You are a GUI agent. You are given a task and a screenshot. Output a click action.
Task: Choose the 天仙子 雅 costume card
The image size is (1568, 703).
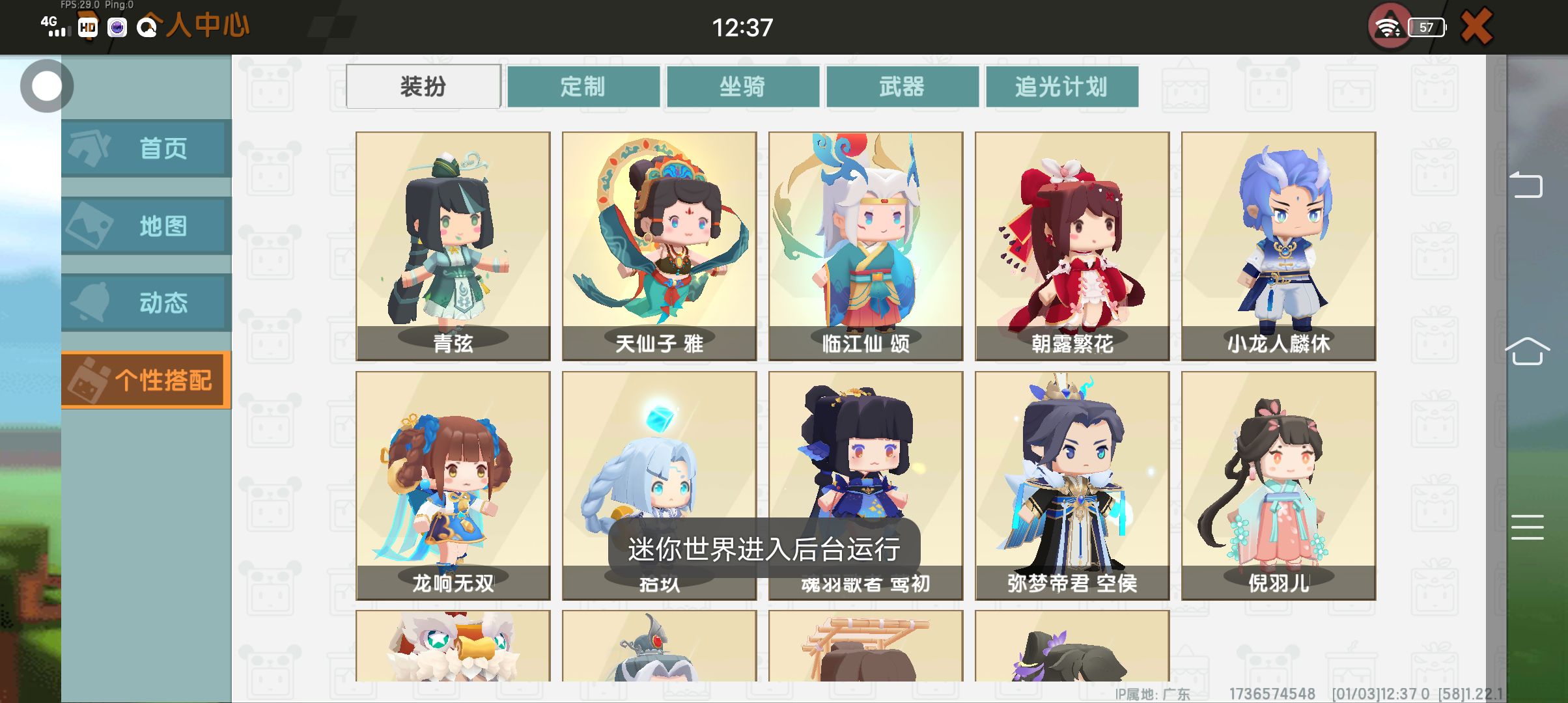(x=660, y=246)
